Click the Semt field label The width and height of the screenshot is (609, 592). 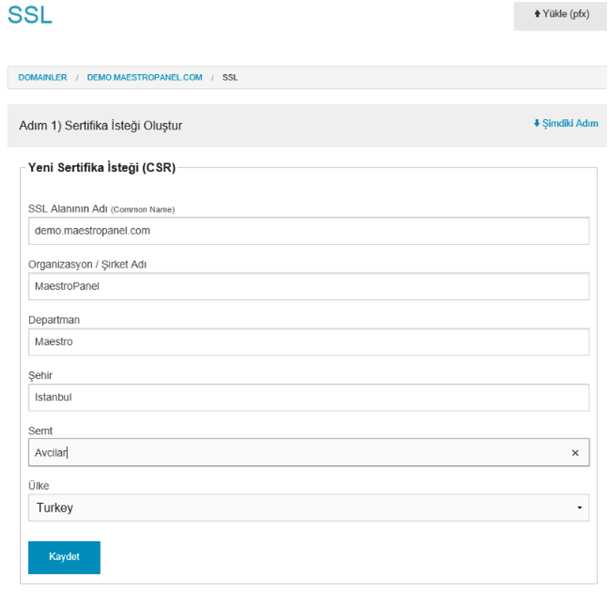click(x=40, y=431)
